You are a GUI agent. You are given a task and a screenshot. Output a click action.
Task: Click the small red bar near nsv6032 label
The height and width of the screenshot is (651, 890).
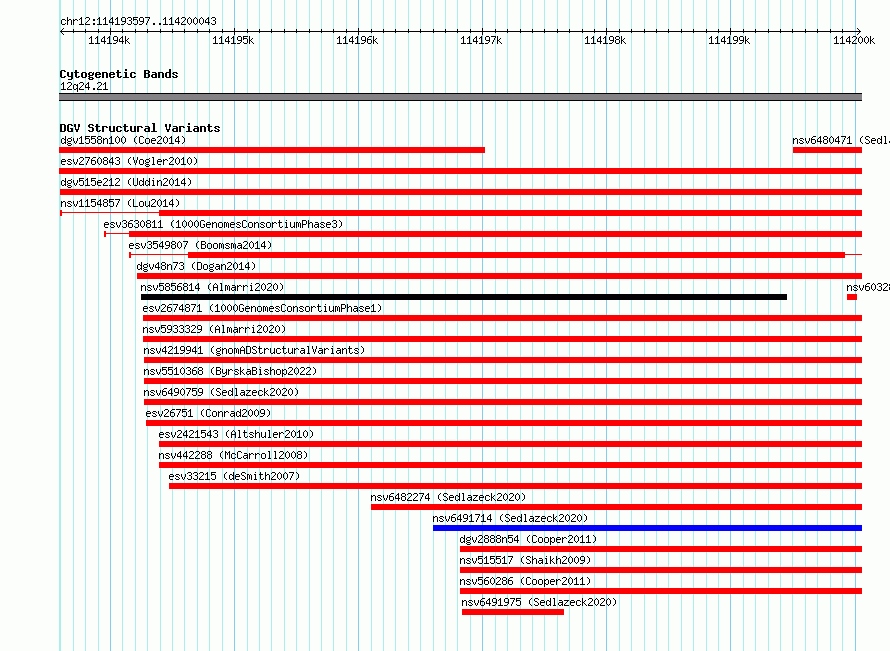pos(852,297)
